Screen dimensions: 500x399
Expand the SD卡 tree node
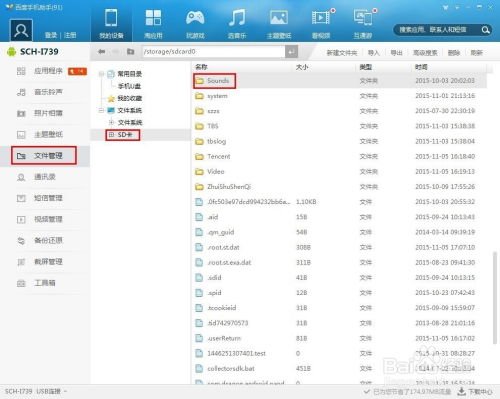(x=111, y=135)
